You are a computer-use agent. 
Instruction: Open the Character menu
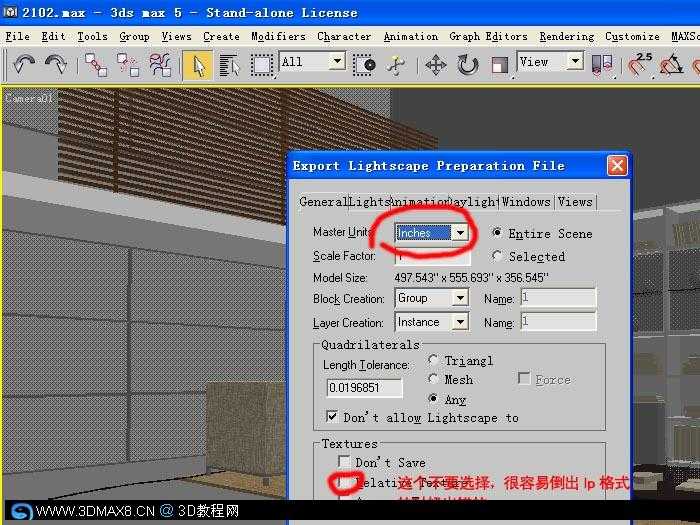344,37
